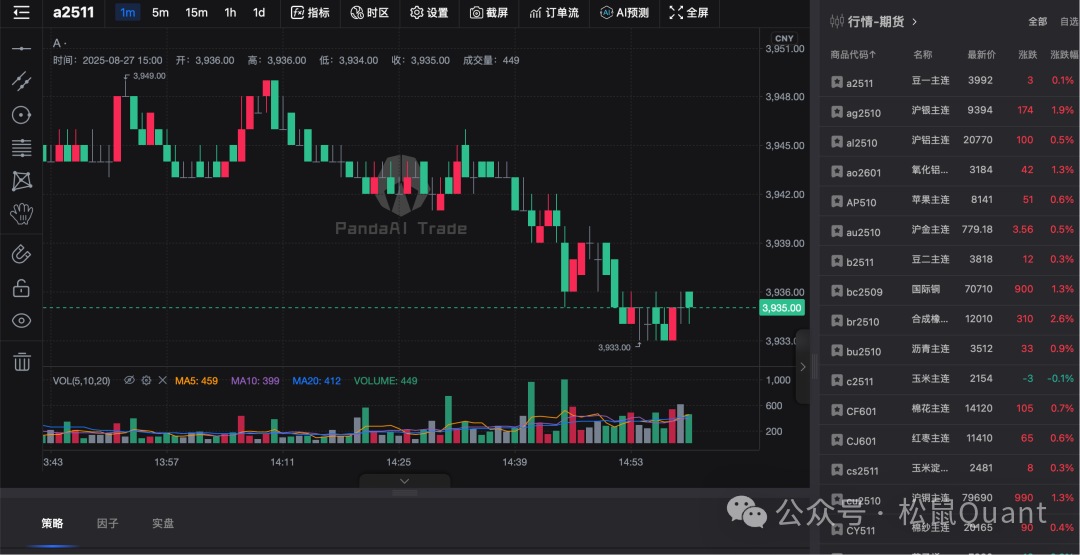Expand the 行情-期货 market selector
This screenshot has width=1080, height=555.
pyautogui.click(x=915, y=21)
